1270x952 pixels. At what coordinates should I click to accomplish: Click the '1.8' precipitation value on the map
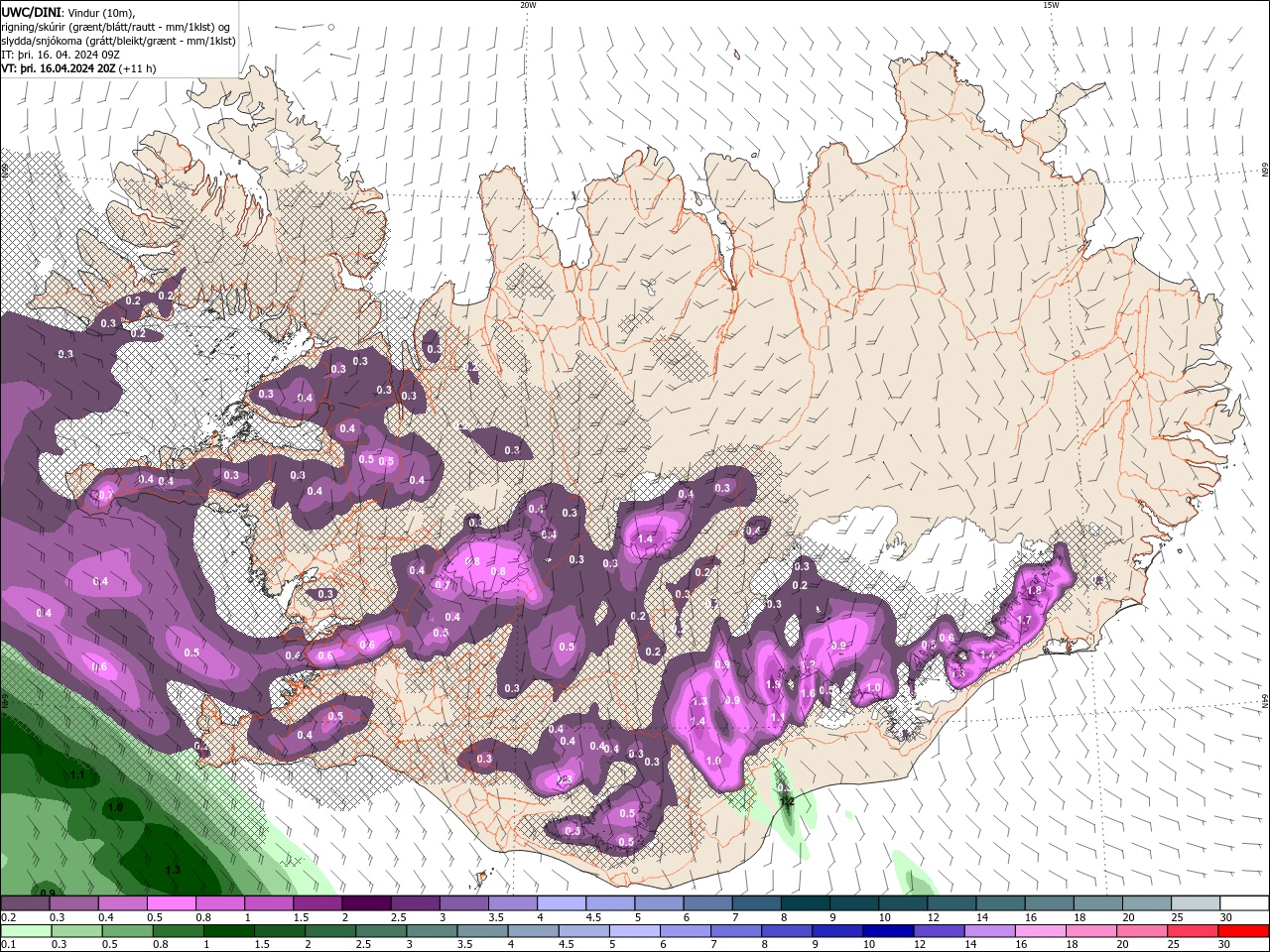[x=1034, y=589]
